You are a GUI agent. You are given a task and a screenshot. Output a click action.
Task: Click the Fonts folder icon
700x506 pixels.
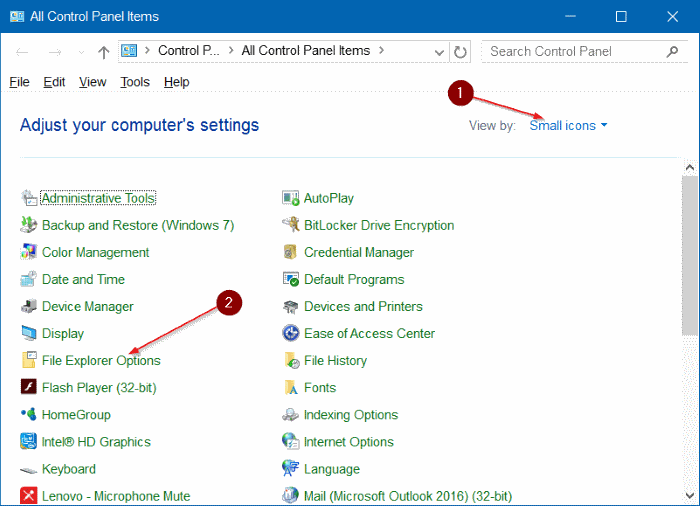(291, 387)
